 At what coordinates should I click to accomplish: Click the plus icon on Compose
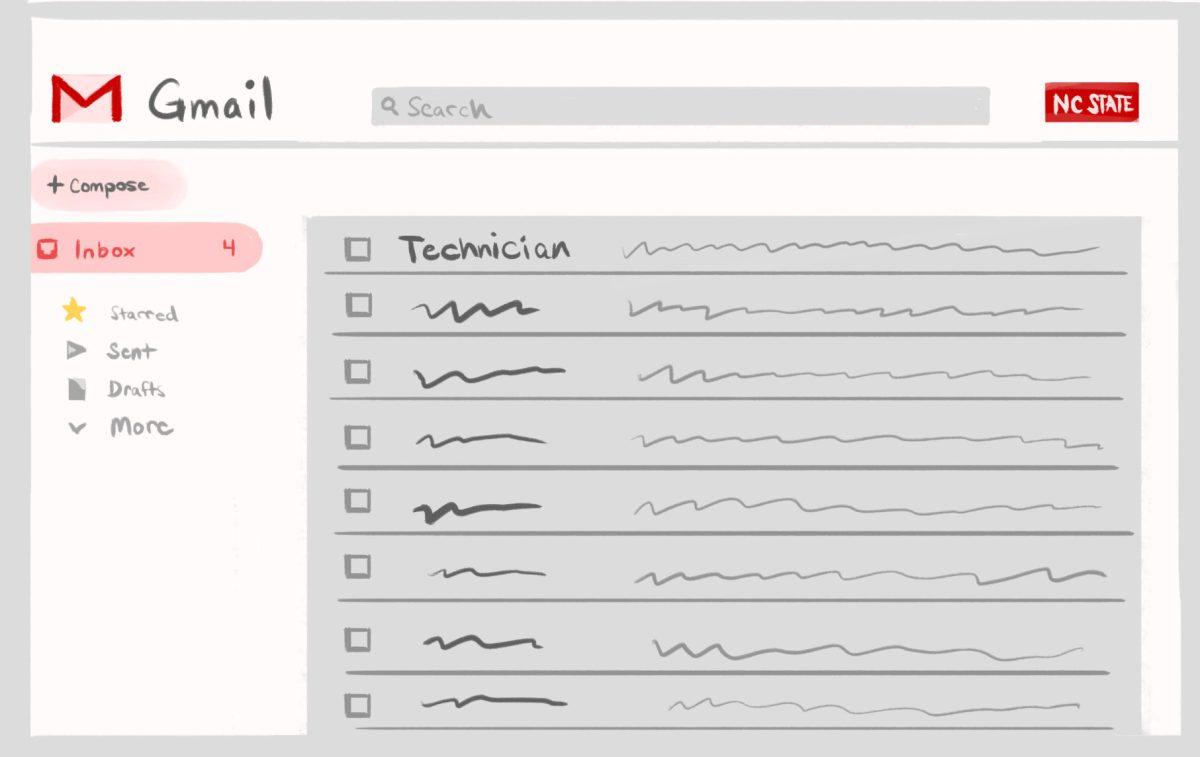click(55, 185)
